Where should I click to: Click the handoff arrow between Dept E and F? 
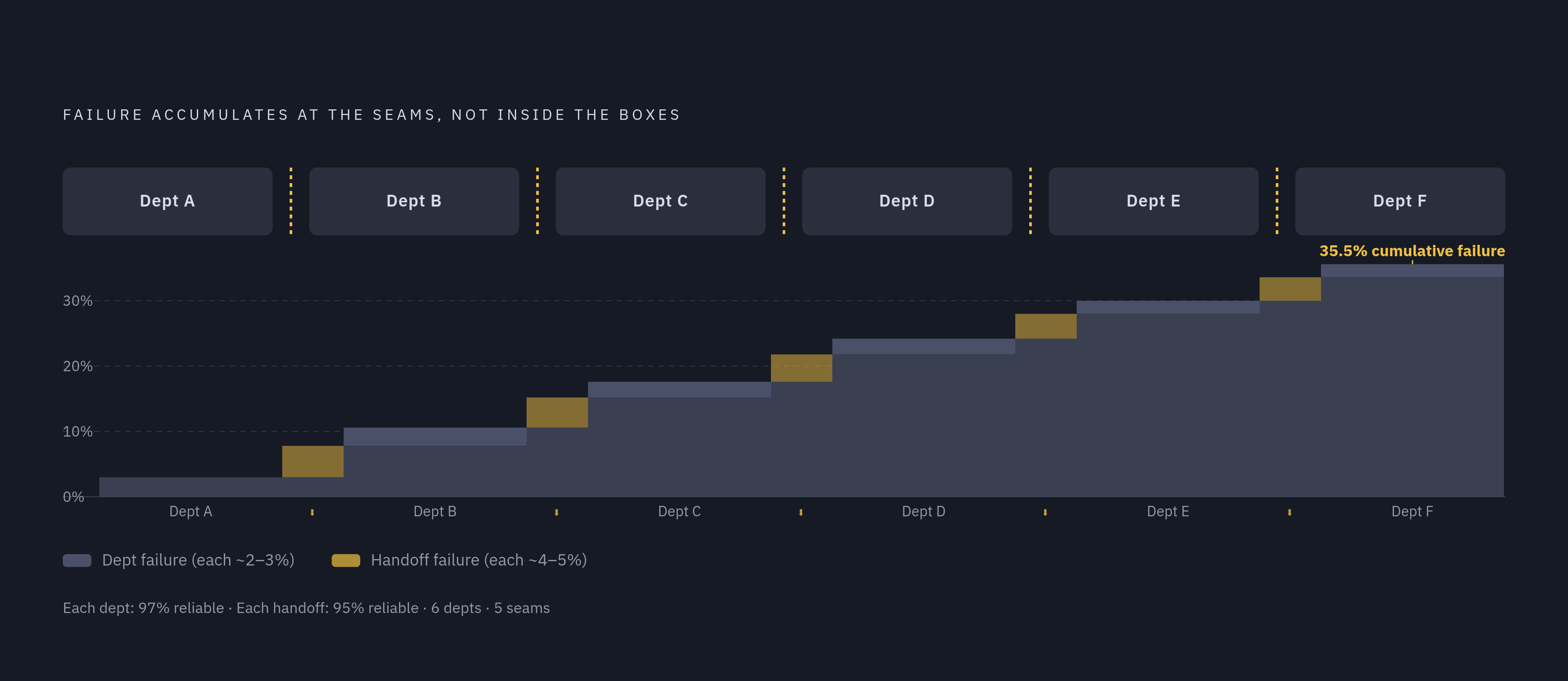pyautogui.click(x=1289, y=512)
